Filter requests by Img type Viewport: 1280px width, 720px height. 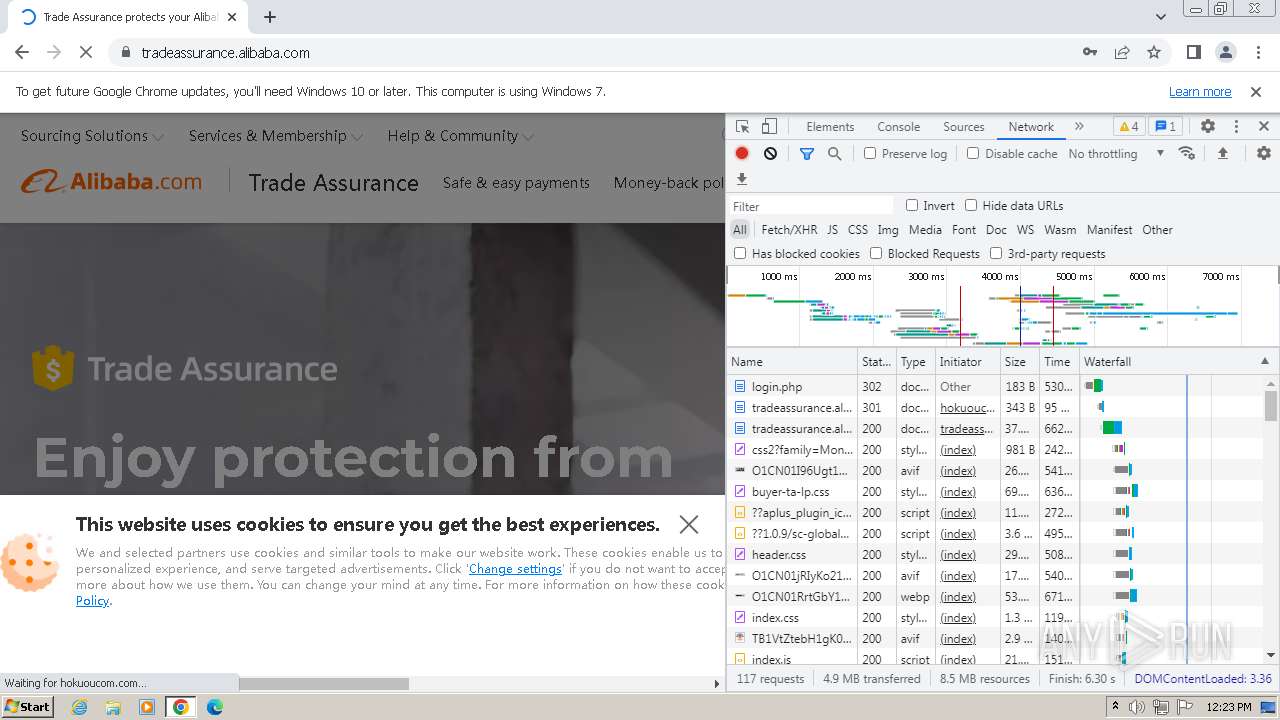click(x=888, y=230)
